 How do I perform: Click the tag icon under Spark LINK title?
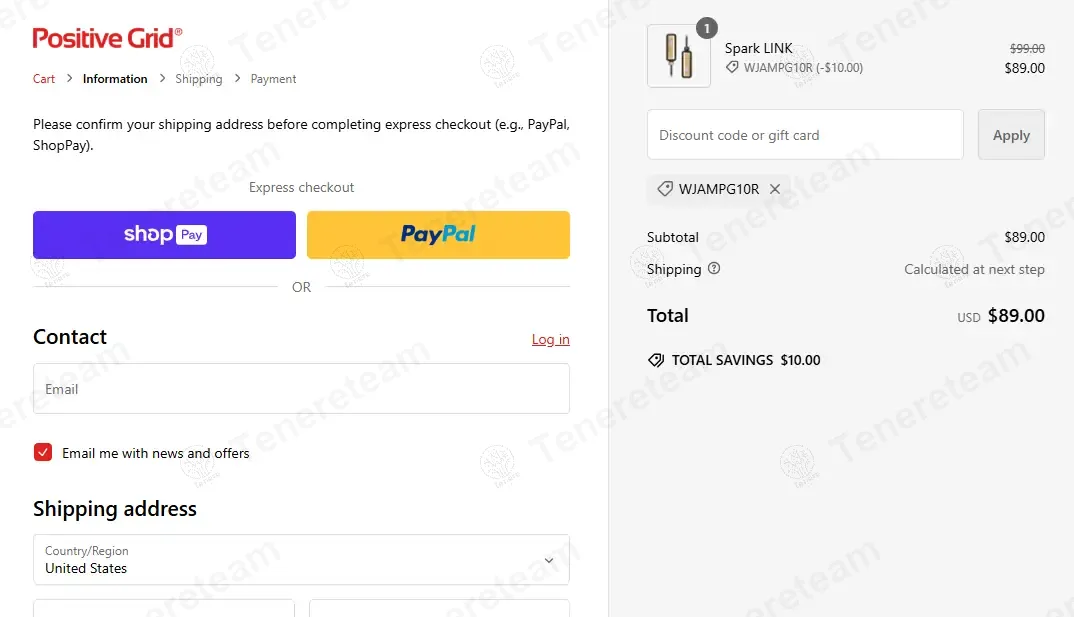click(x=732, y=68)
